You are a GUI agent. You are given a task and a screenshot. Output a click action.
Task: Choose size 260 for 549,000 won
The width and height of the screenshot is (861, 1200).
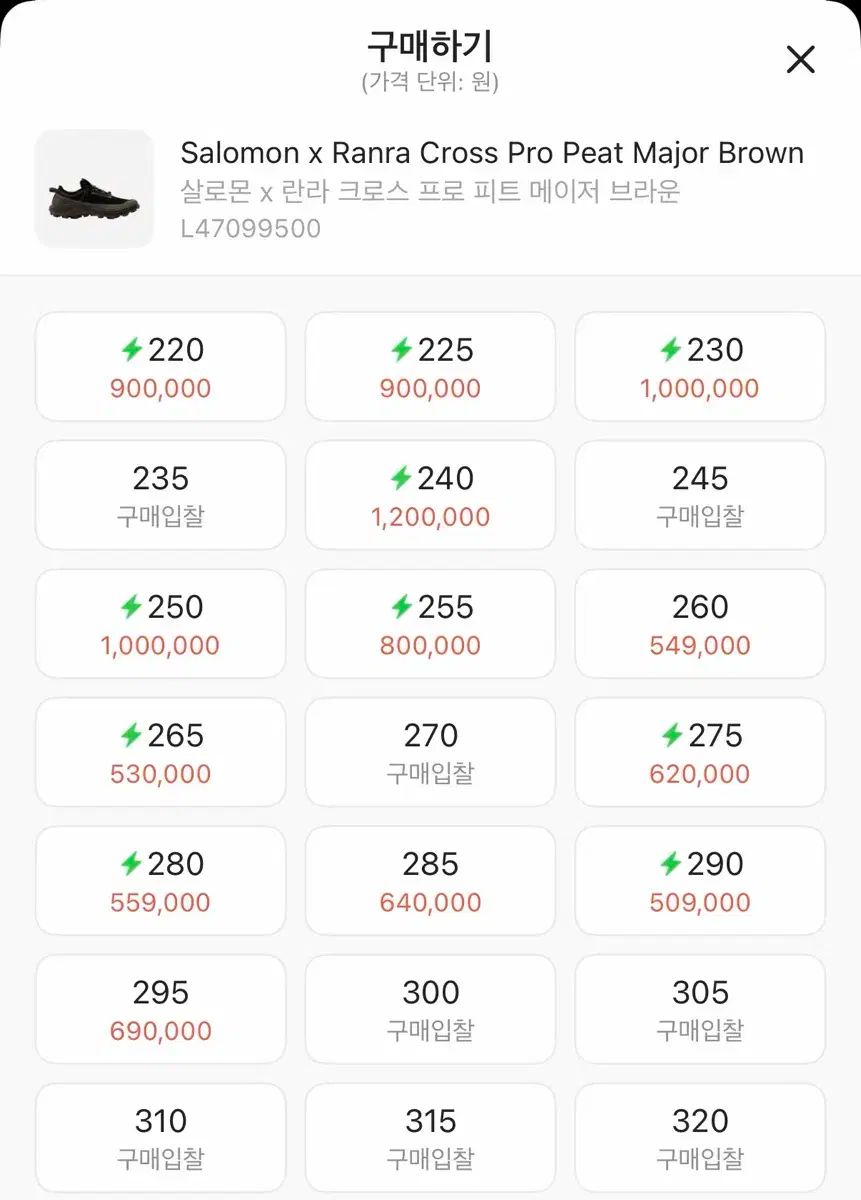click(700, 623)
